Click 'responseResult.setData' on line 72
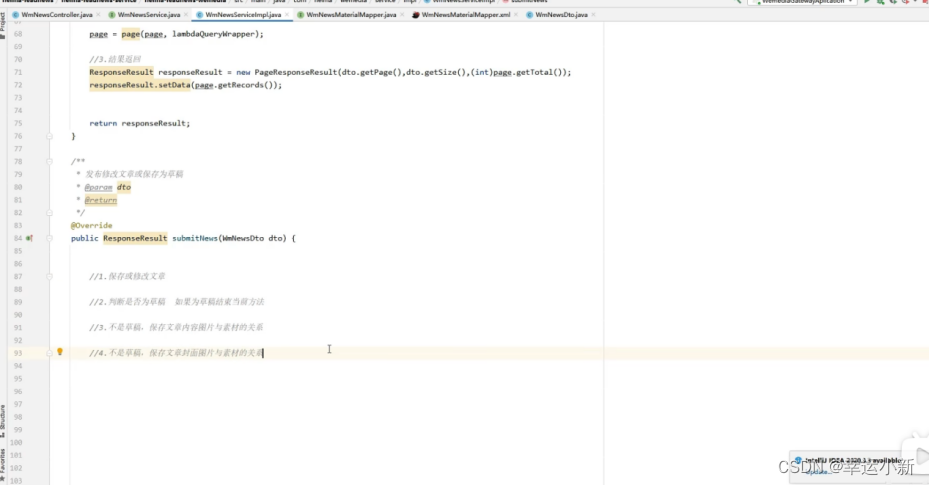 [140, 85]
